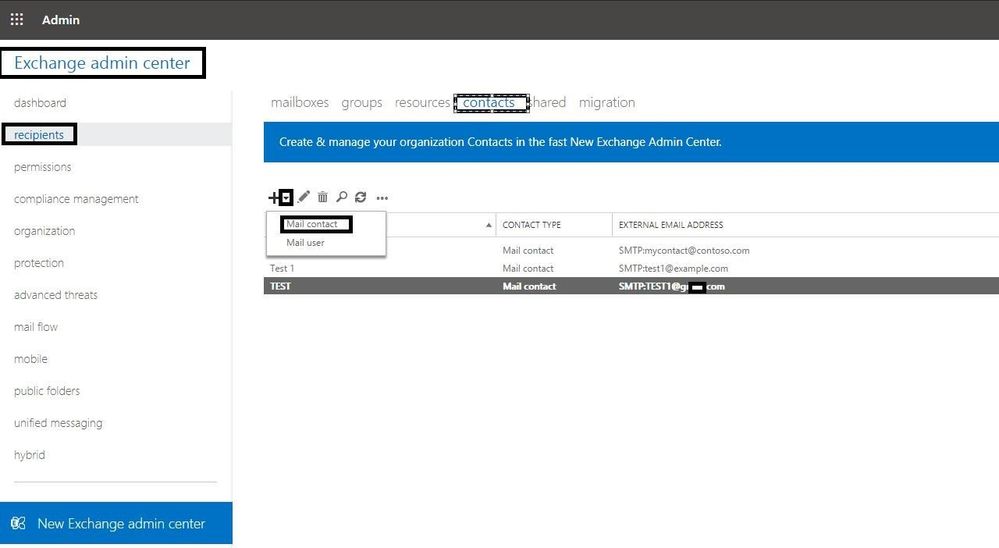Click the New Exchange admin center icon
The height and width of the screenshot is (548, 999).
point(18,523)
